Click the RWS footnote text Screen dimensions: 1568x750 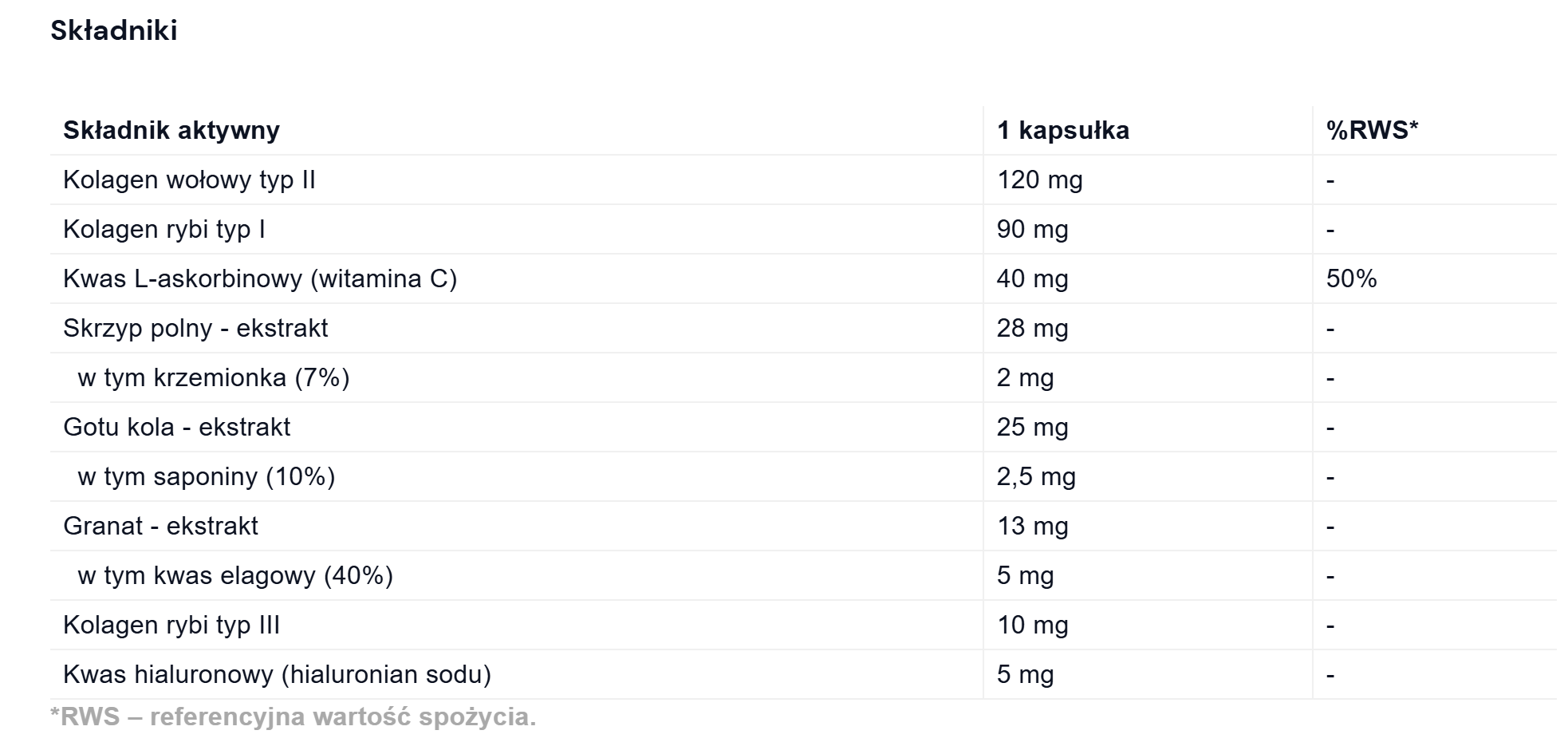click(293, 716)
